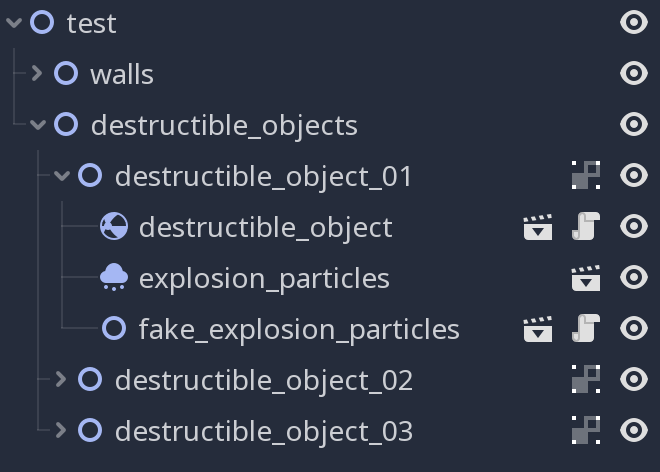Expand the destructible_object_02 node

coord(61,379)
